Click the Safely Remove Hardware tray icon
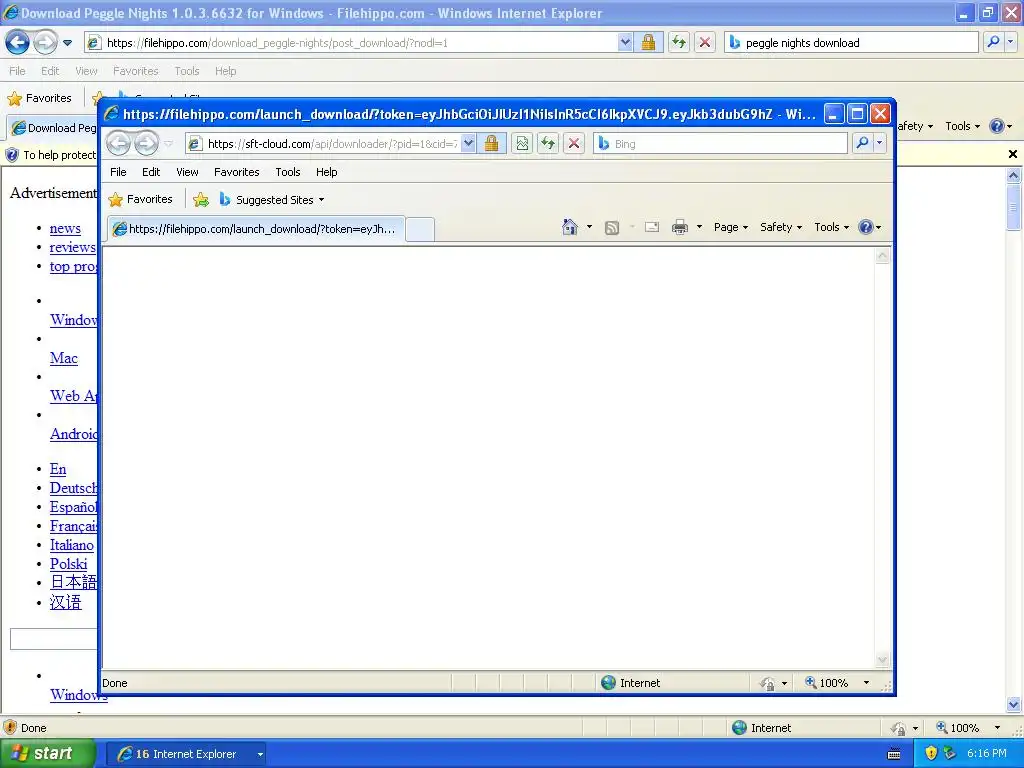The height and width of the screenshot is (768, 1024). [950, 753]
